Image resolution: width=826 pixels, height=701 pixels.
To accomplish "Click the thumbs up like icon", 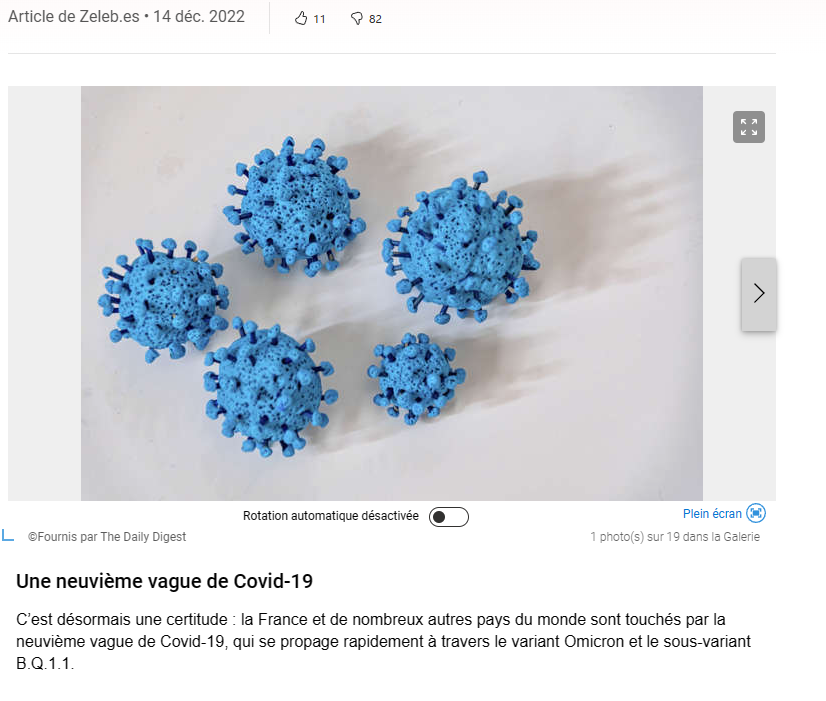I will [301, 19].
